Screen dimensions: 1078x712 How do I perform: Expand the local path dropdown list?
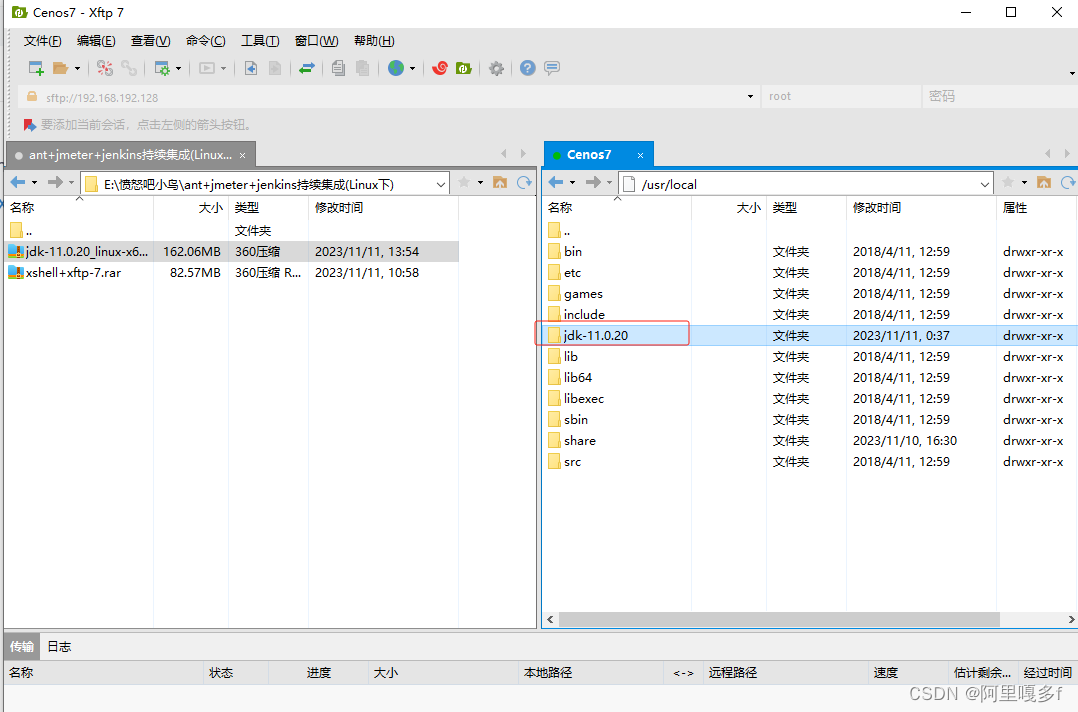pos(440,184)
